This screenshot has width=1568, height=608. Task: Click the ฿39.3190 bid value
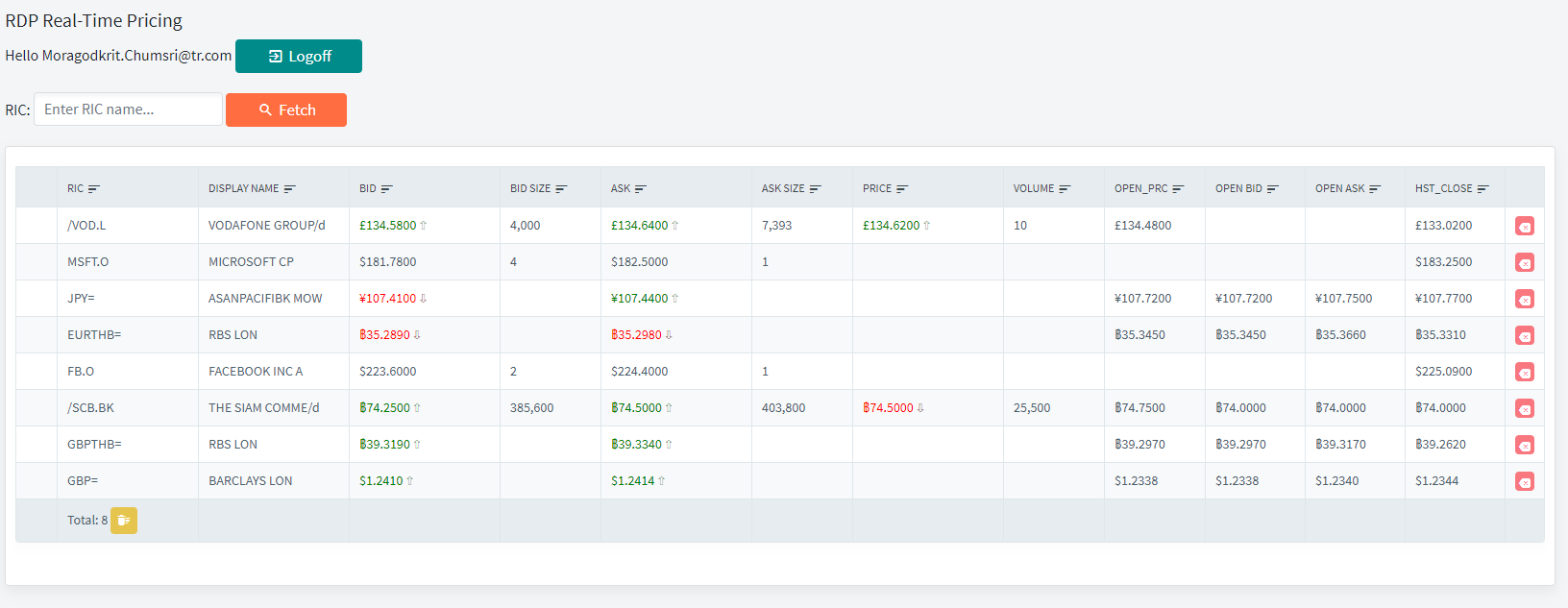(x=384, y=445)
